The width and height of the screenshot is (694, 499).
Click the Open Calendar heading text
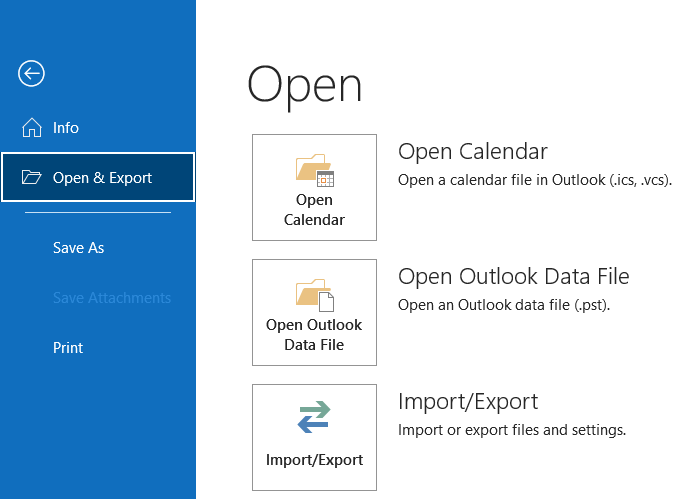point(472,152)
